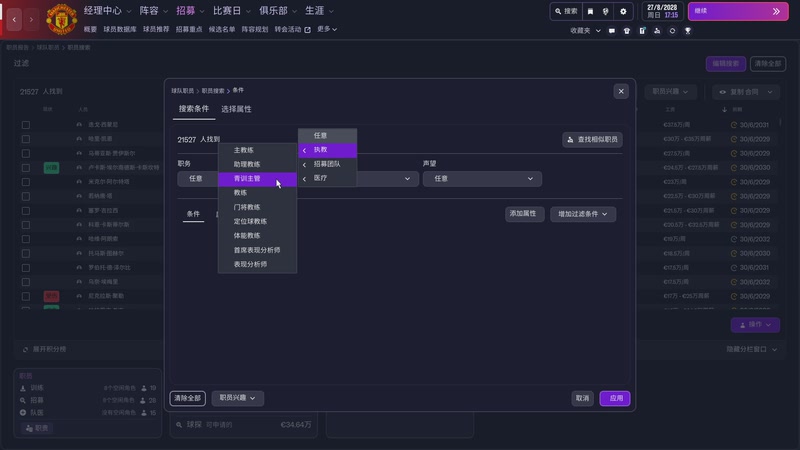Open the 职员兴趣 dropdown at dialog bottom
This screenshot has width=800, height=450.
pyautogui.click(x=238, y=398)
